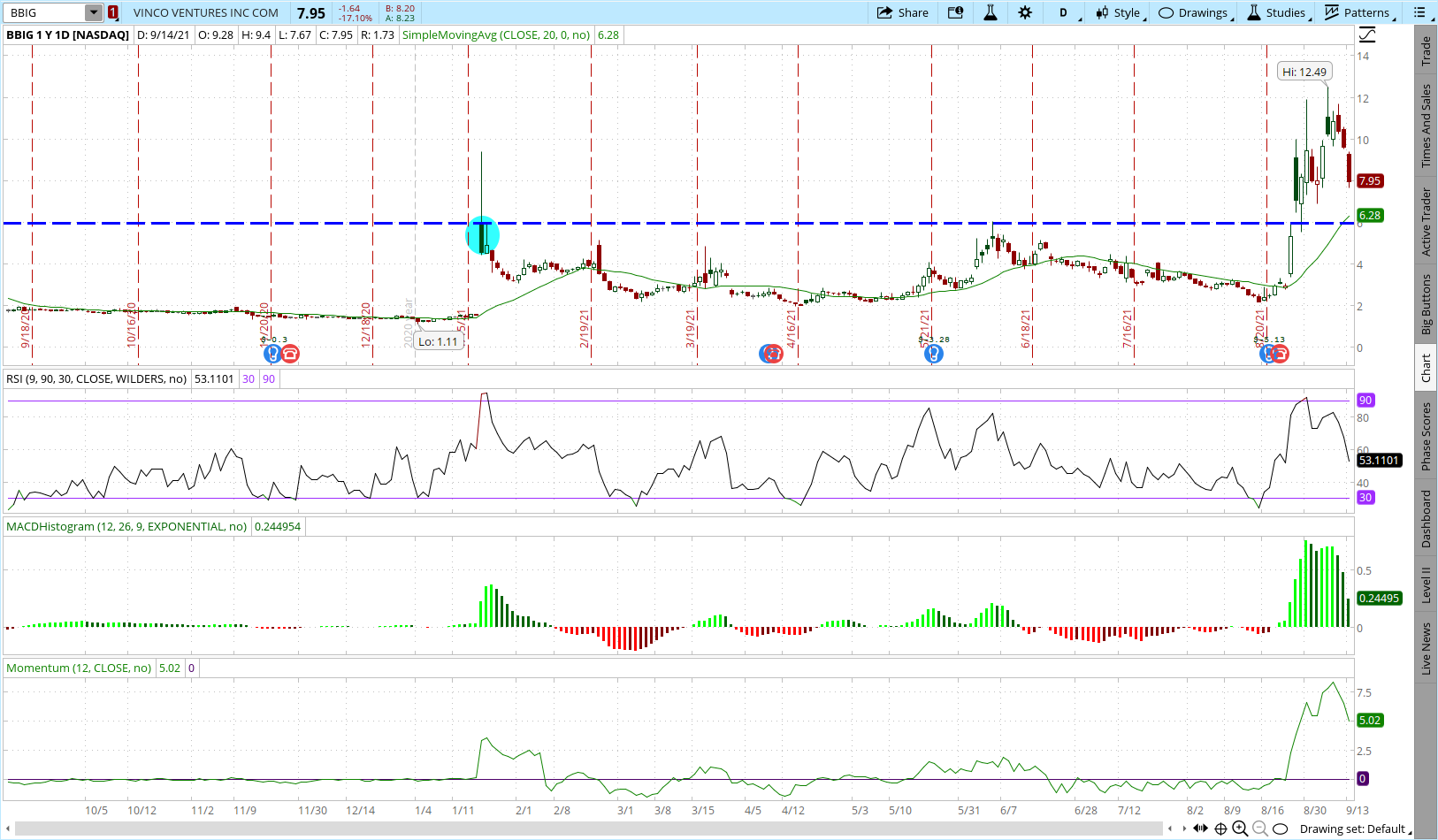1438x840 pixels.
Task: Open the chart info card icon
Action: [x=956, y=12]
